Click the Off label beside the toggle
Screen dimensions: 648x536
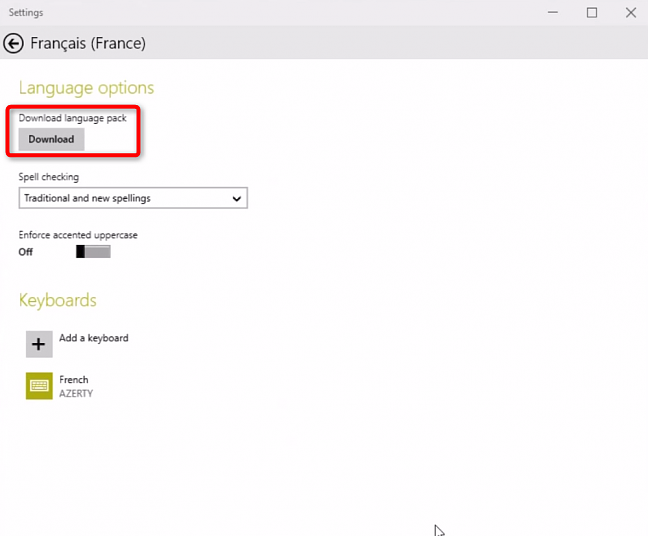coord(26,252)
